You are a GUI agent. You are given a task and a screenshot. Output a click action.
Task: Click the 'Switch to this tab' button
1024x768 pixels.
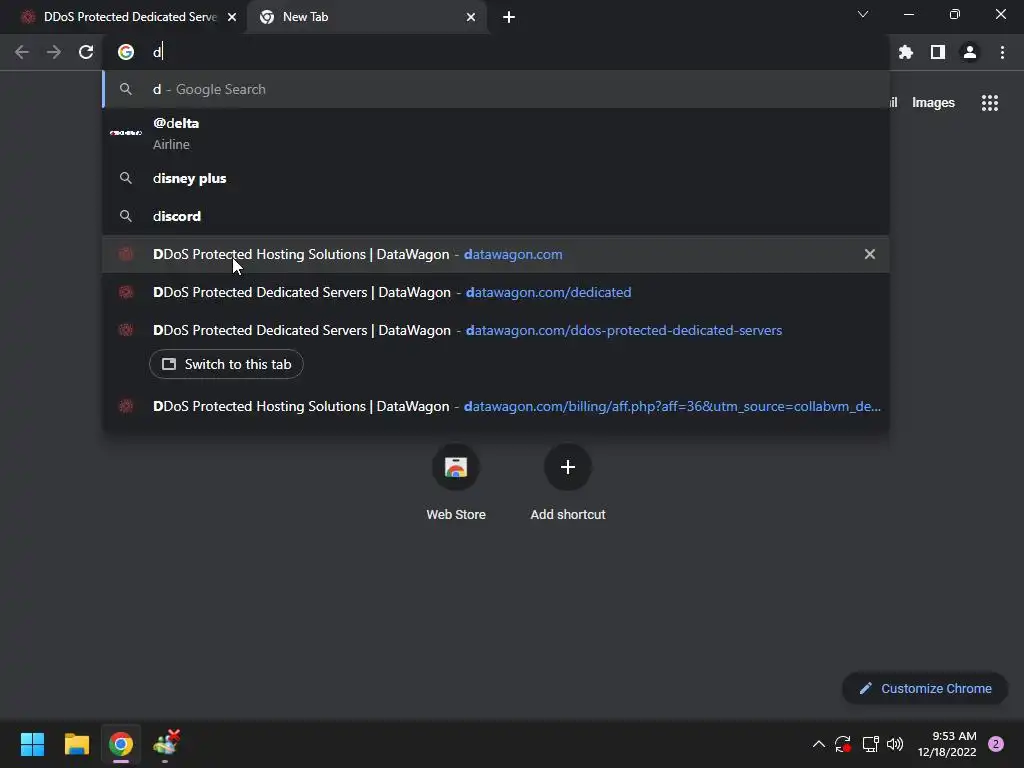point(226,364)
